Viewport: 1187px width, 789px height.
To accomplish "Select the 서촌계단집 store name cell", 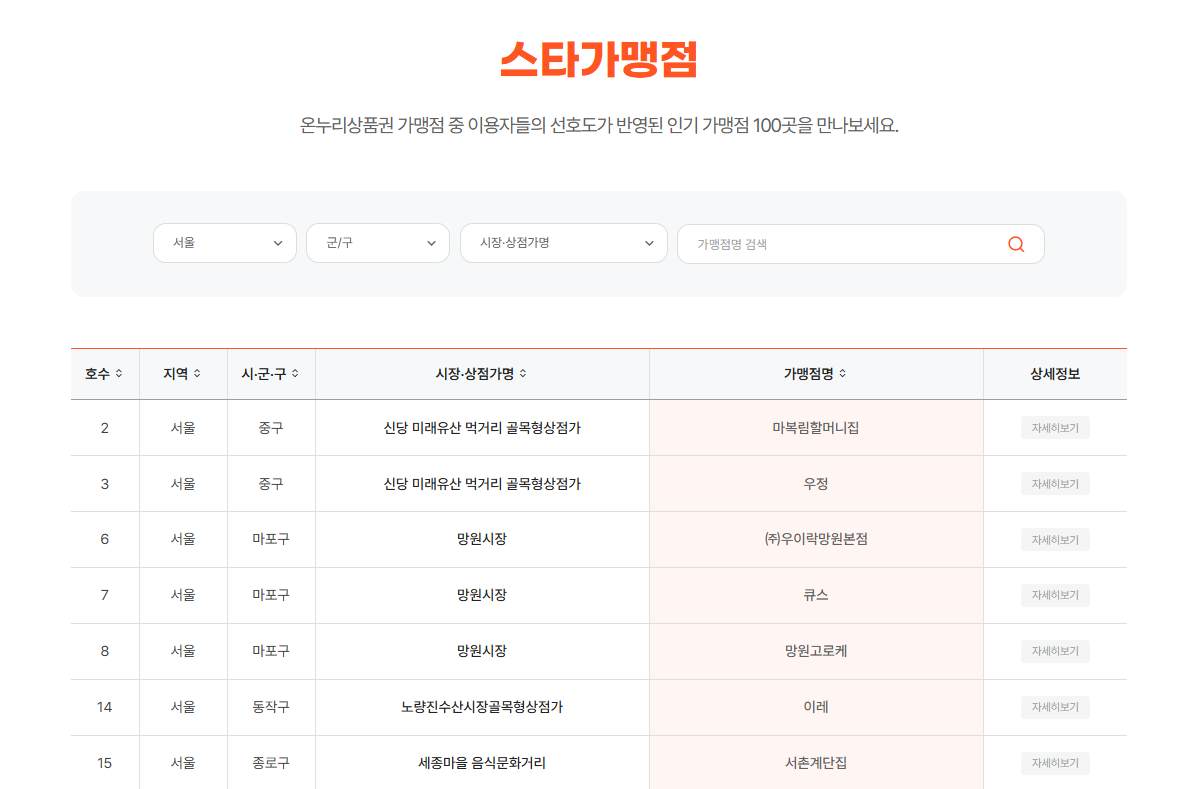I will 815,762.
